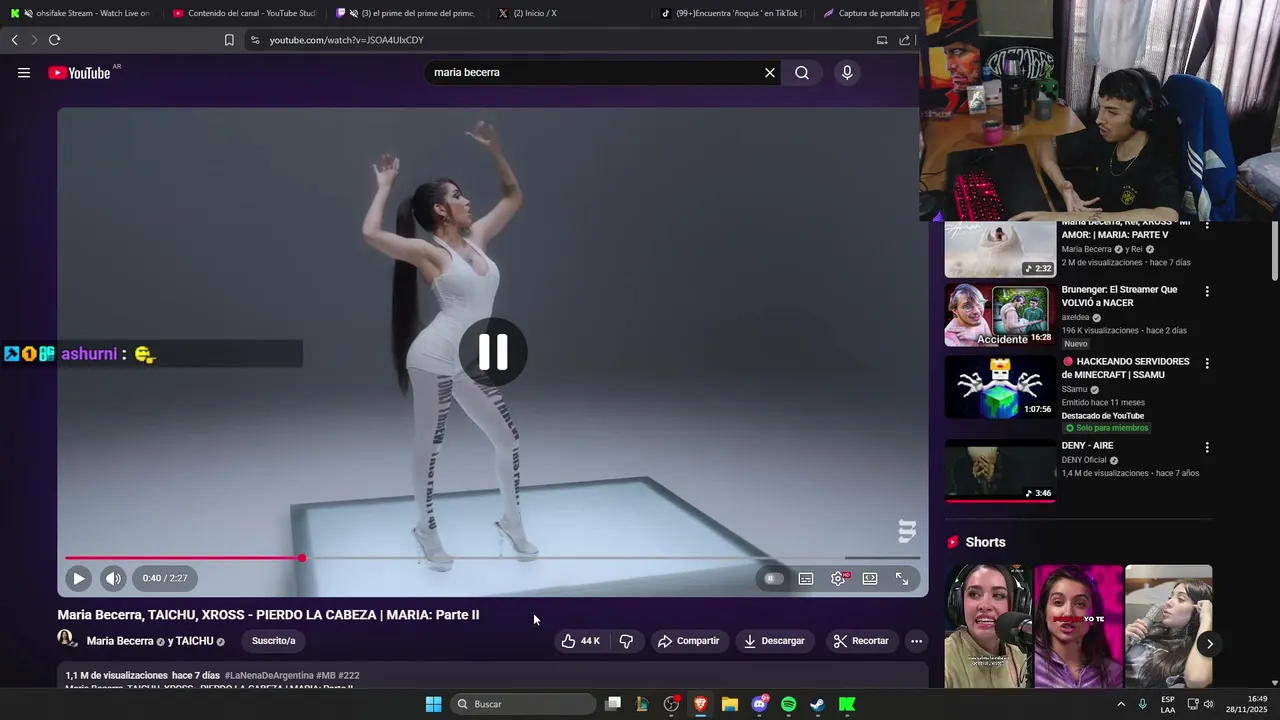Toggle the autoplay switch in the player

point(772,578)
